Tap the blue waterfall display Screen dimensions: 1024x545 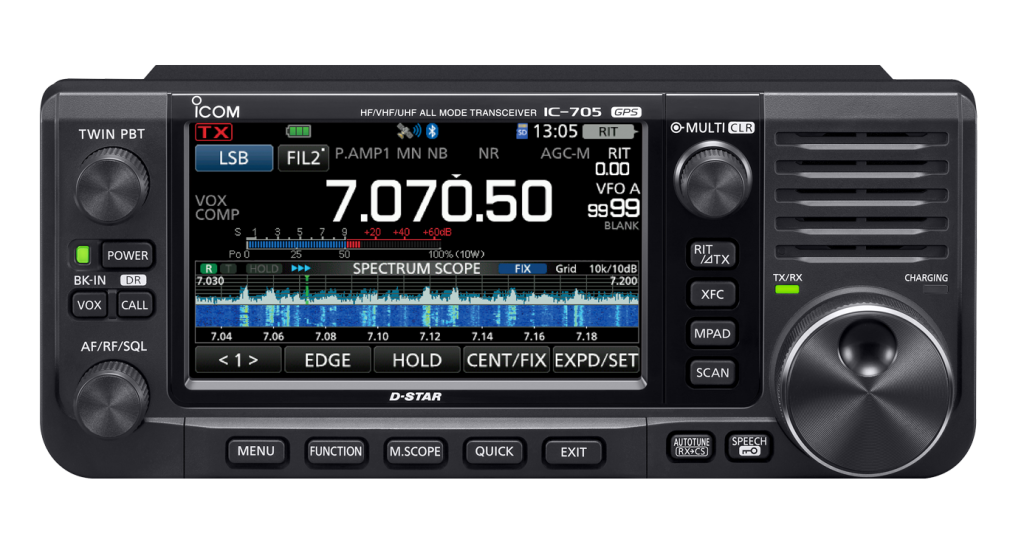pos(417,316)
